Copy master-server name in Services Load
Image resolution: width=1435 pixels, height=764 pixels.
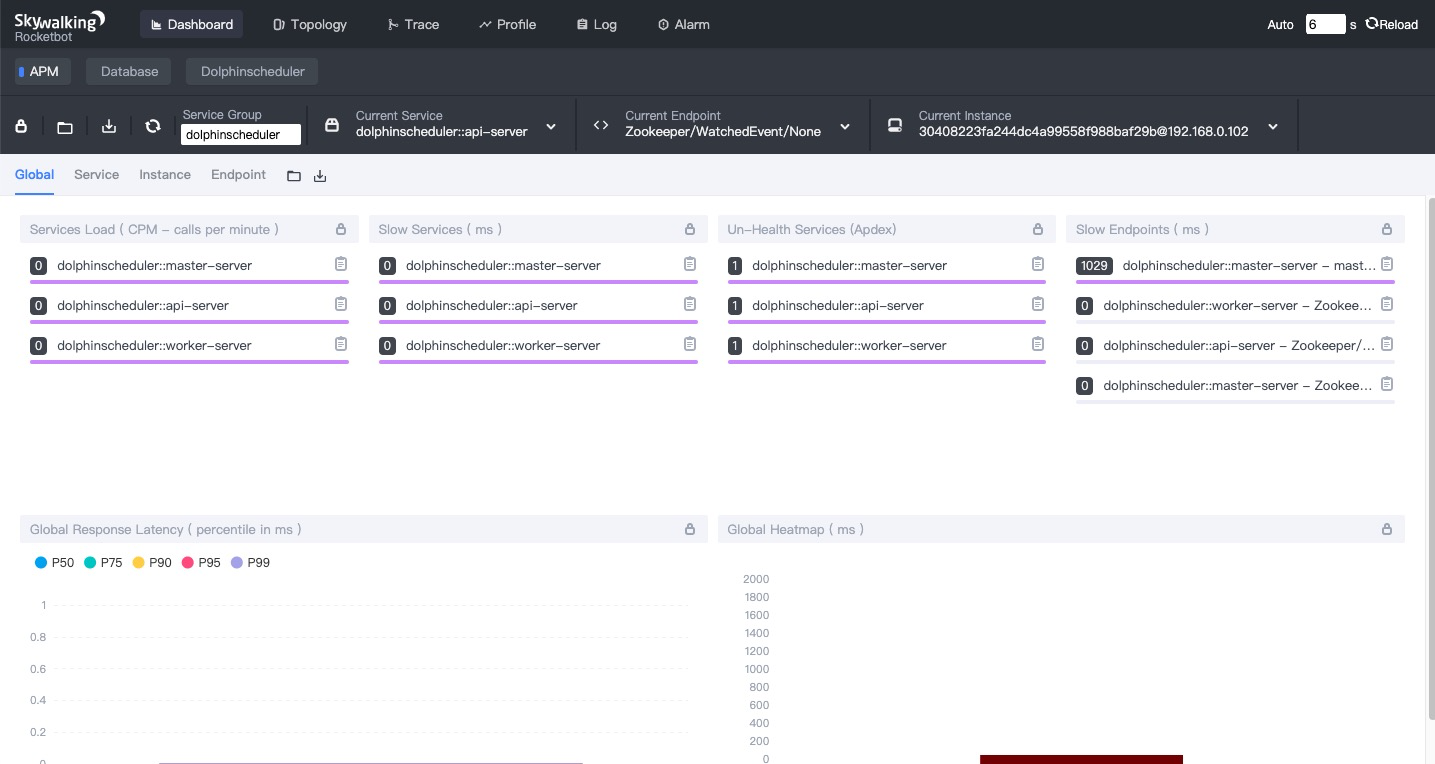pos(341,264)
